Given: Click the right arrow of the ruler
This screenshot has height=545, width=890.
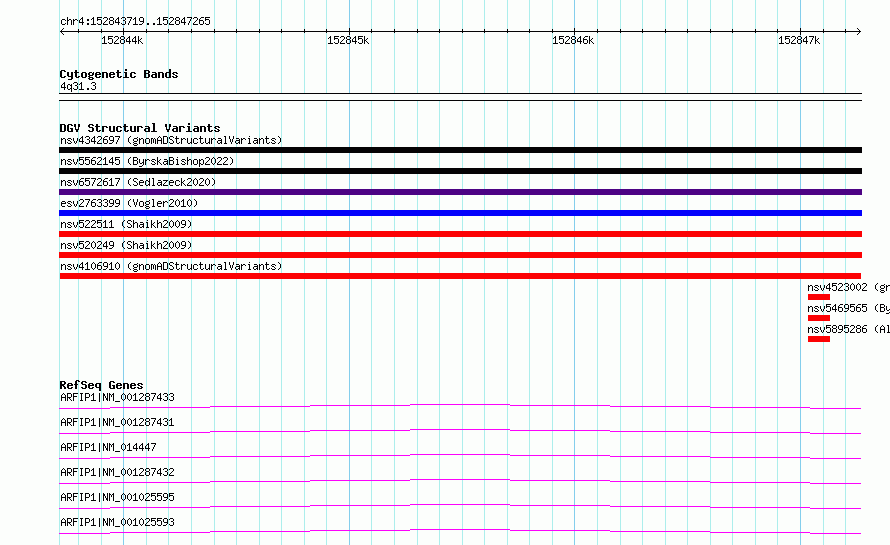Looking at the screenshot, I should click(x=859, y=32).
